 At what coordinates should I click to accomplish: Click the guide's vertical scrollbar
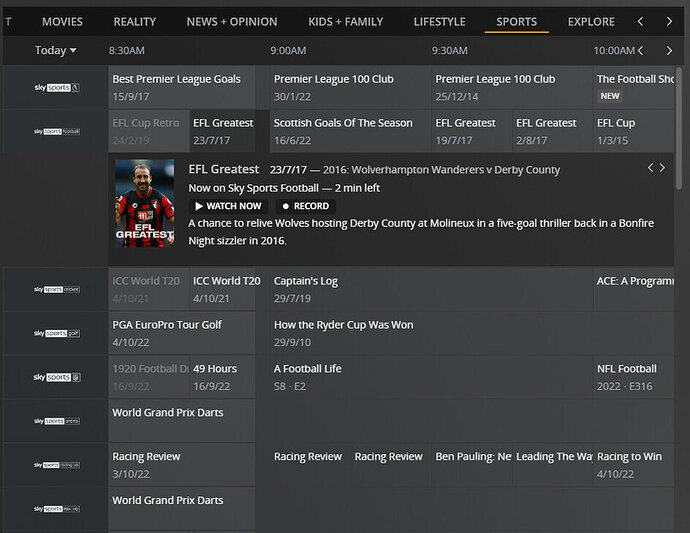(x=679, y=128)
